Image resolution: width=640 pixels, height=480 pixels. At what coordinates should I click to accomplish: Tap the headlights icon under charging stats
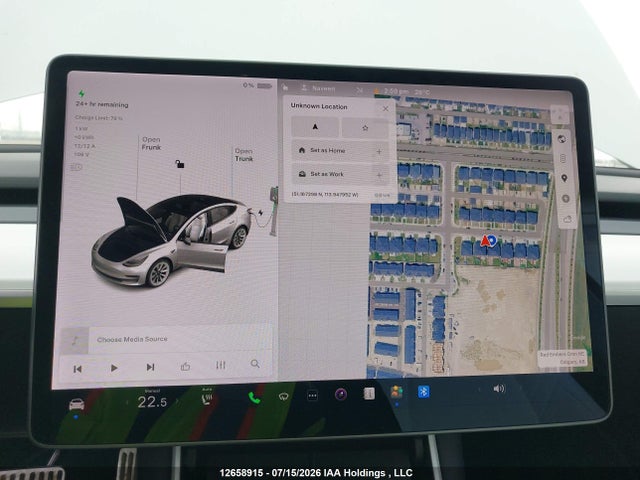76,167
